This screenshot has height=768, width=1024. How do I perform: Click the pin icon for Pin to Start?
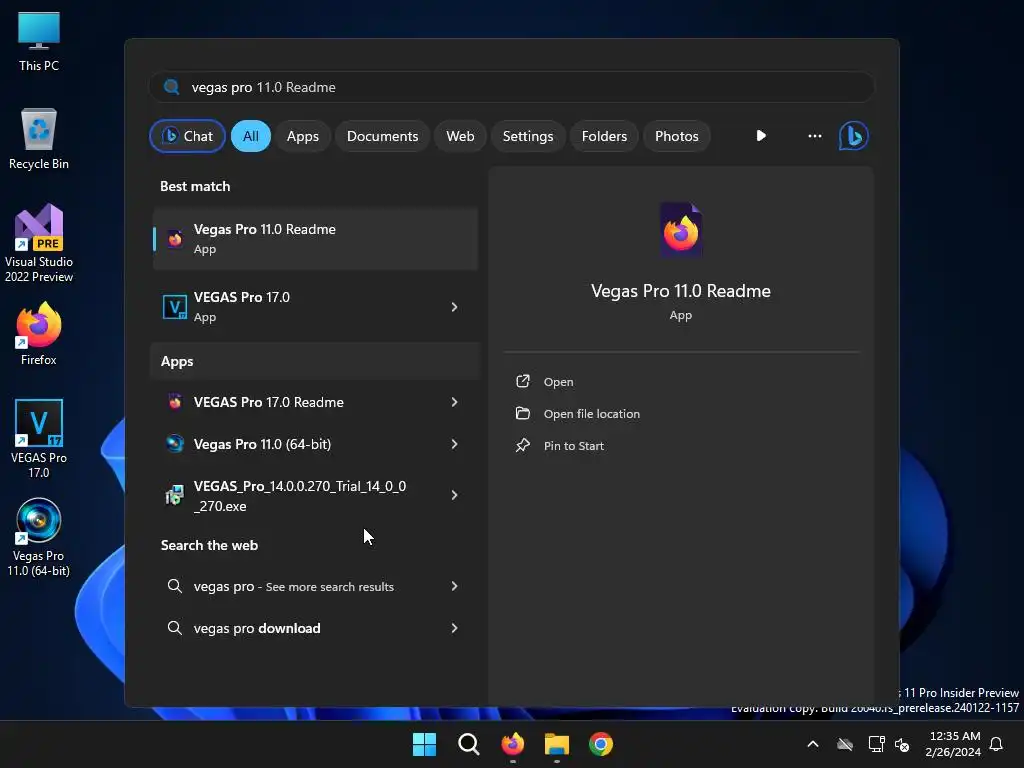(522, 445)
